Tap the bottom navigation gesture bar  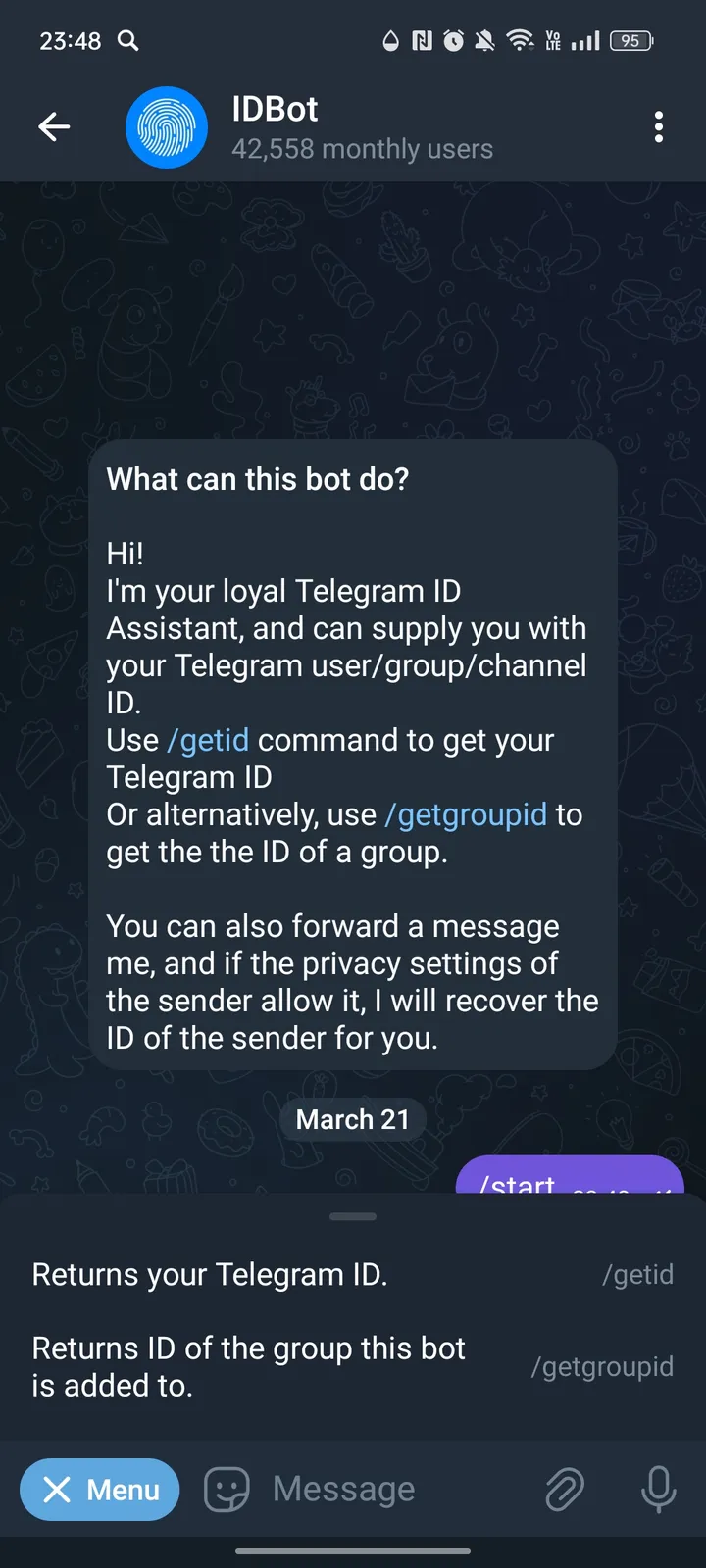coord(352,1551)
